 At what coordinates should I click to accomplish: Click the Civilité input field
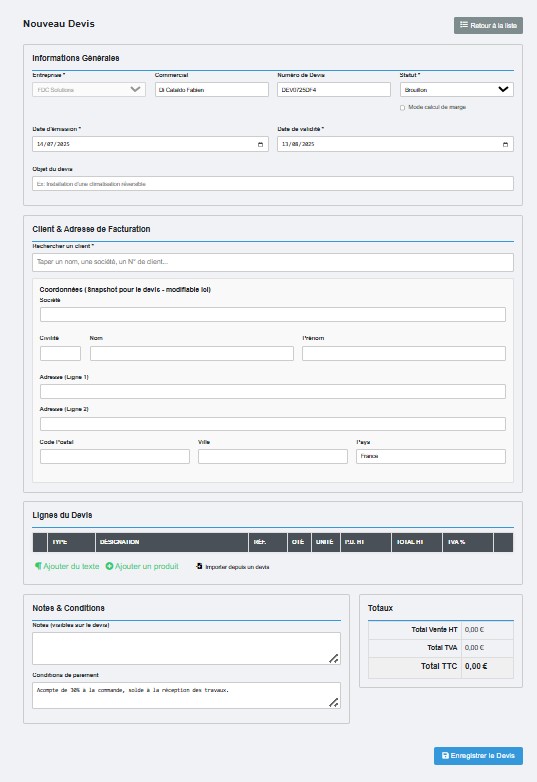click(60, 354)
